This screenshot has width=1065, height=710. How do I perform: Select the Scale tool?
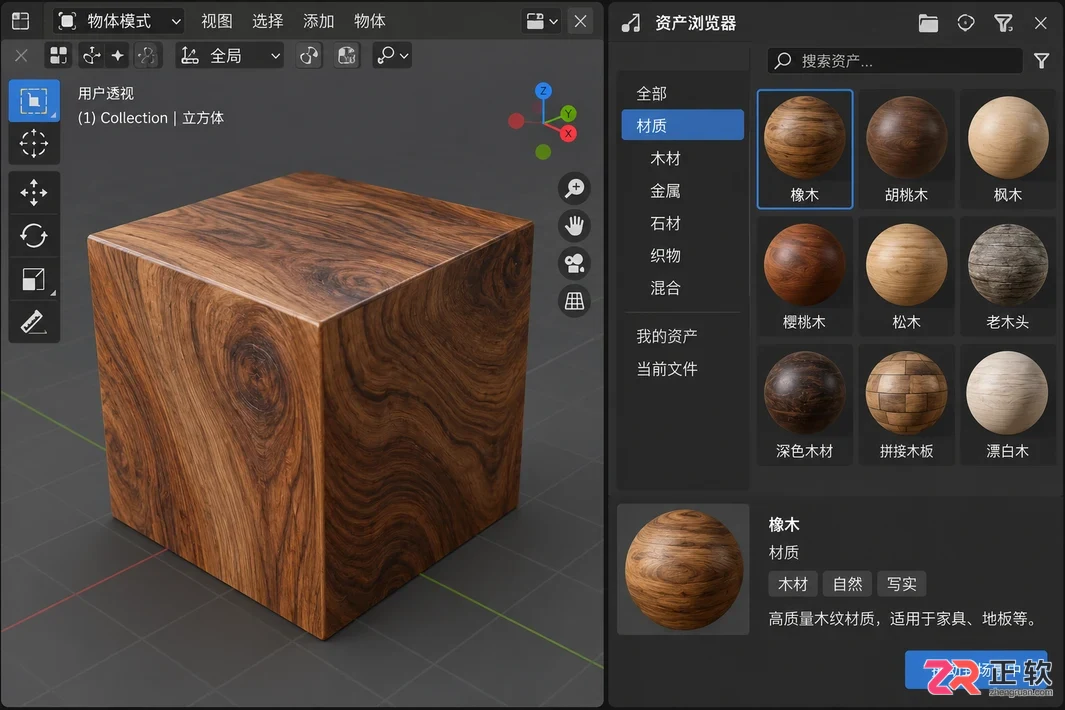pyautogui.click(x=34, y=279)
